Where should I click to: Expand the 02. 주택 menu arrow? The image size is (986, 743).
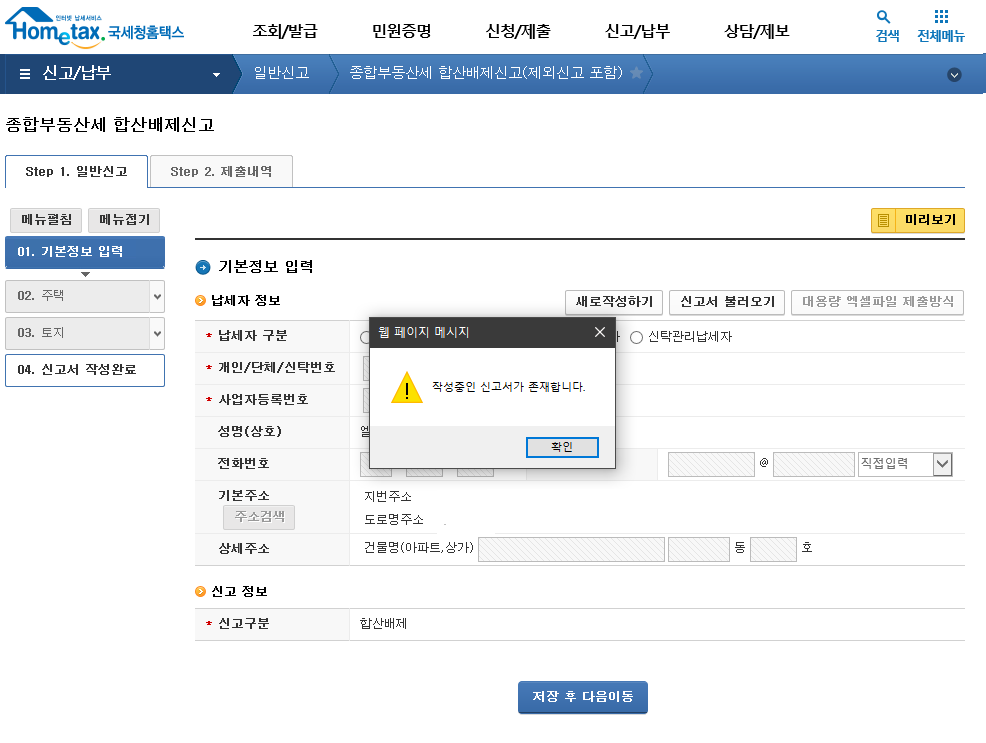coord(157,296)
